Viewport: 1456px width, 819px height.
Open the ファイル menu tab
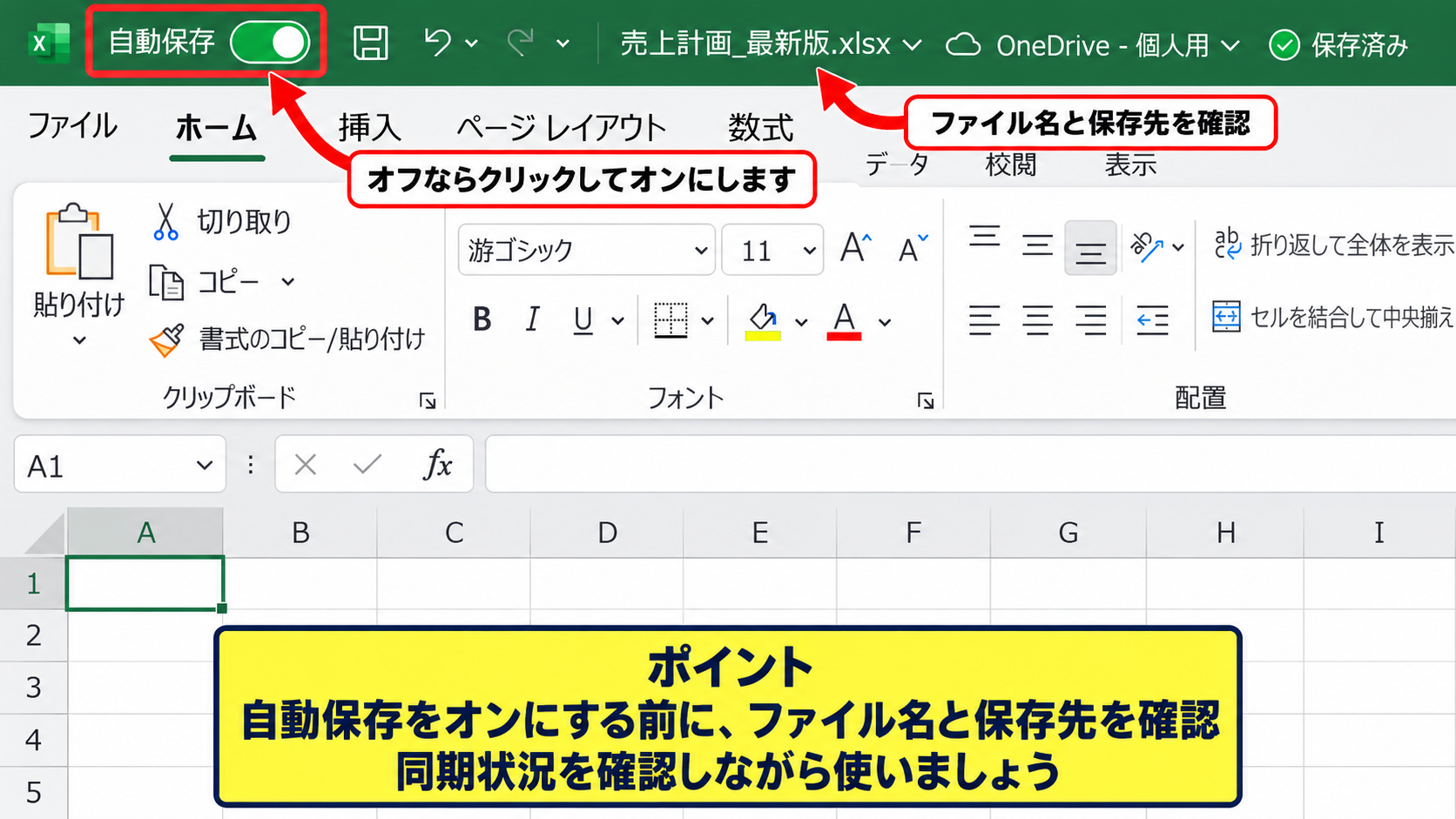coord(72,127)
